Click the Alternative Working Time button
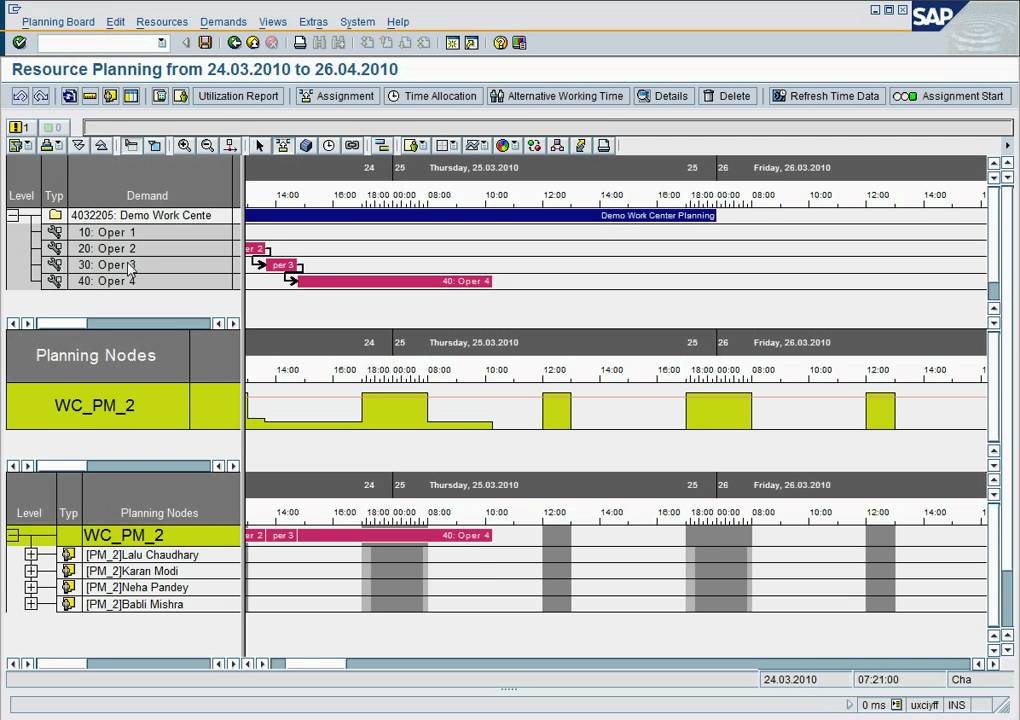 click(557, 96)
